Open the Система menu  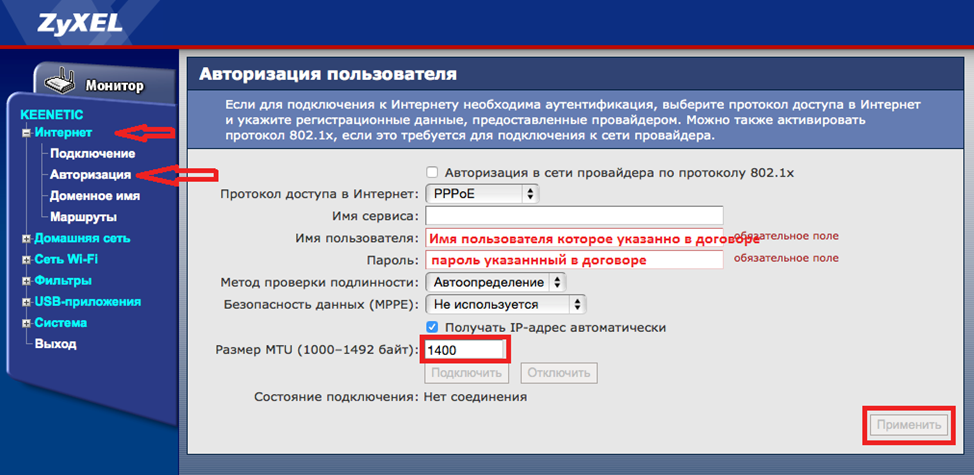pos(61,323)
